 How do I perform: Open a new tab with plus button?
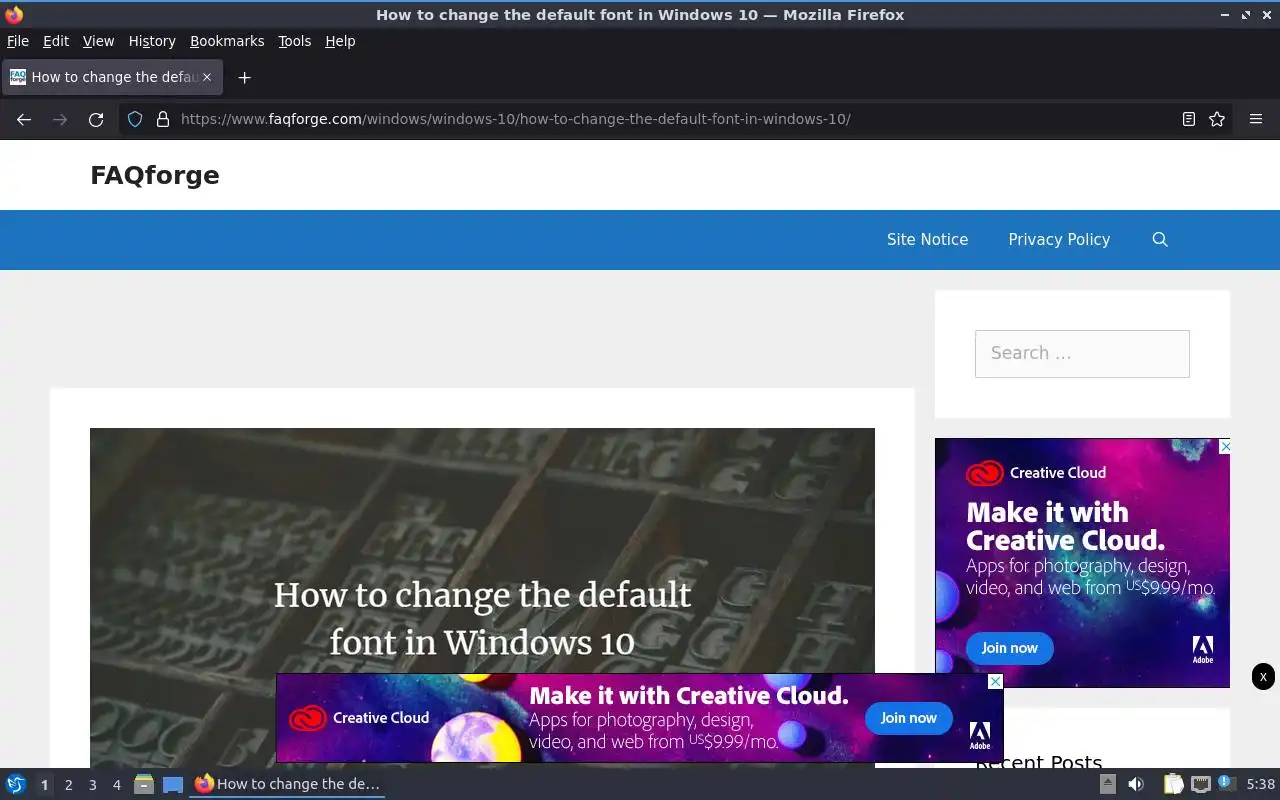pos(244,77)
